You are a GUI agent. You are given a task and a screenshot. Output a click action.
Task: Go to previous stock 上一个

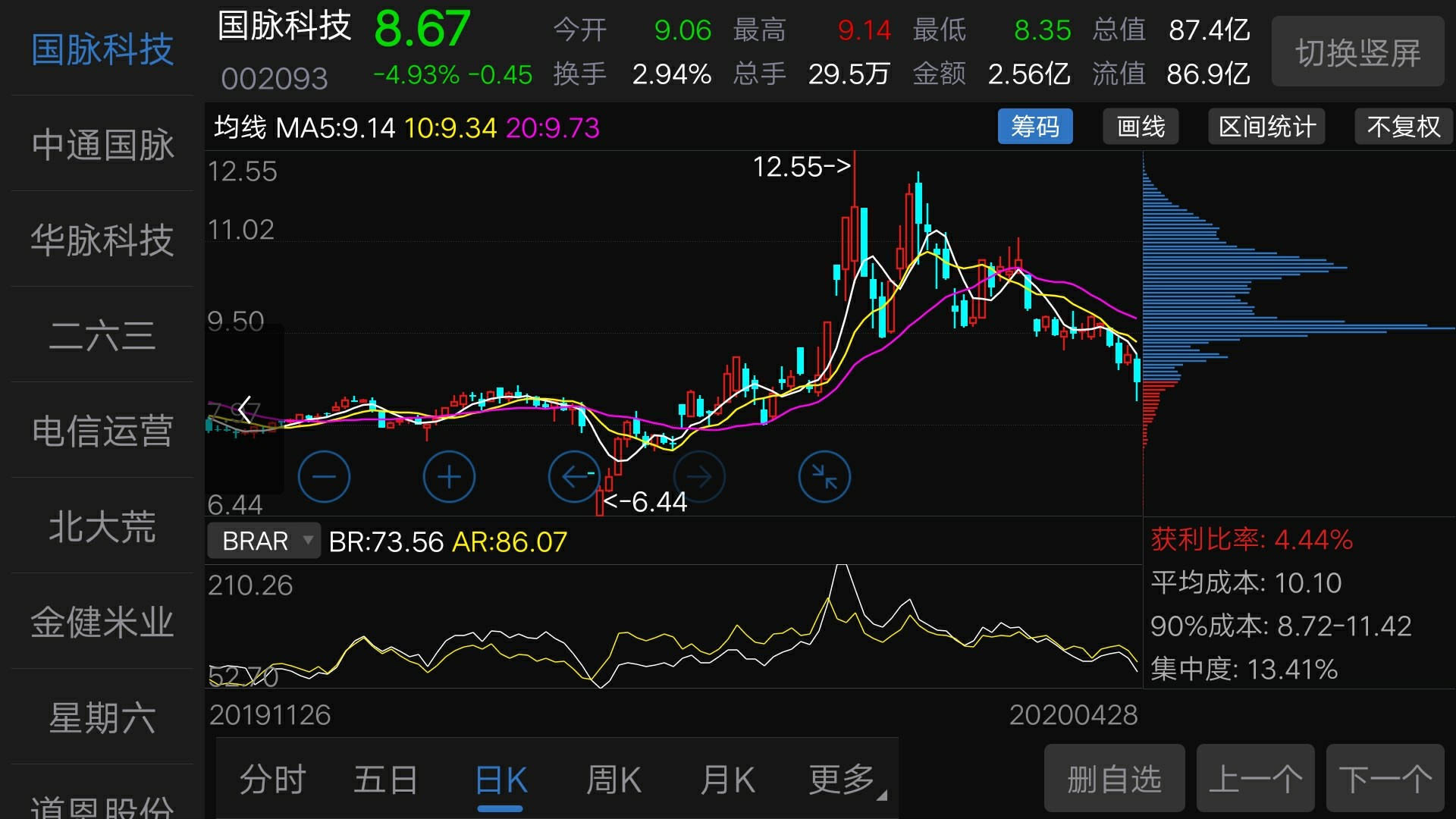coord(1256,778)
